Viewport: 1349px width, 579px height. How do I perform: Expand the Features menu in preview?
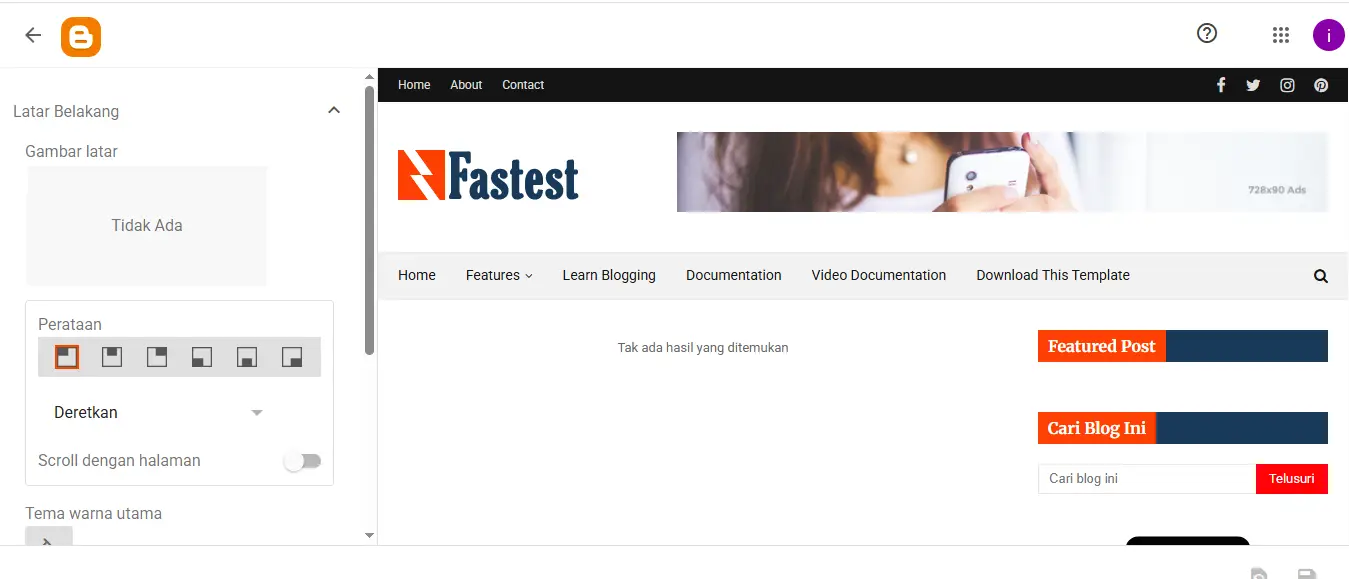point(499,275)
